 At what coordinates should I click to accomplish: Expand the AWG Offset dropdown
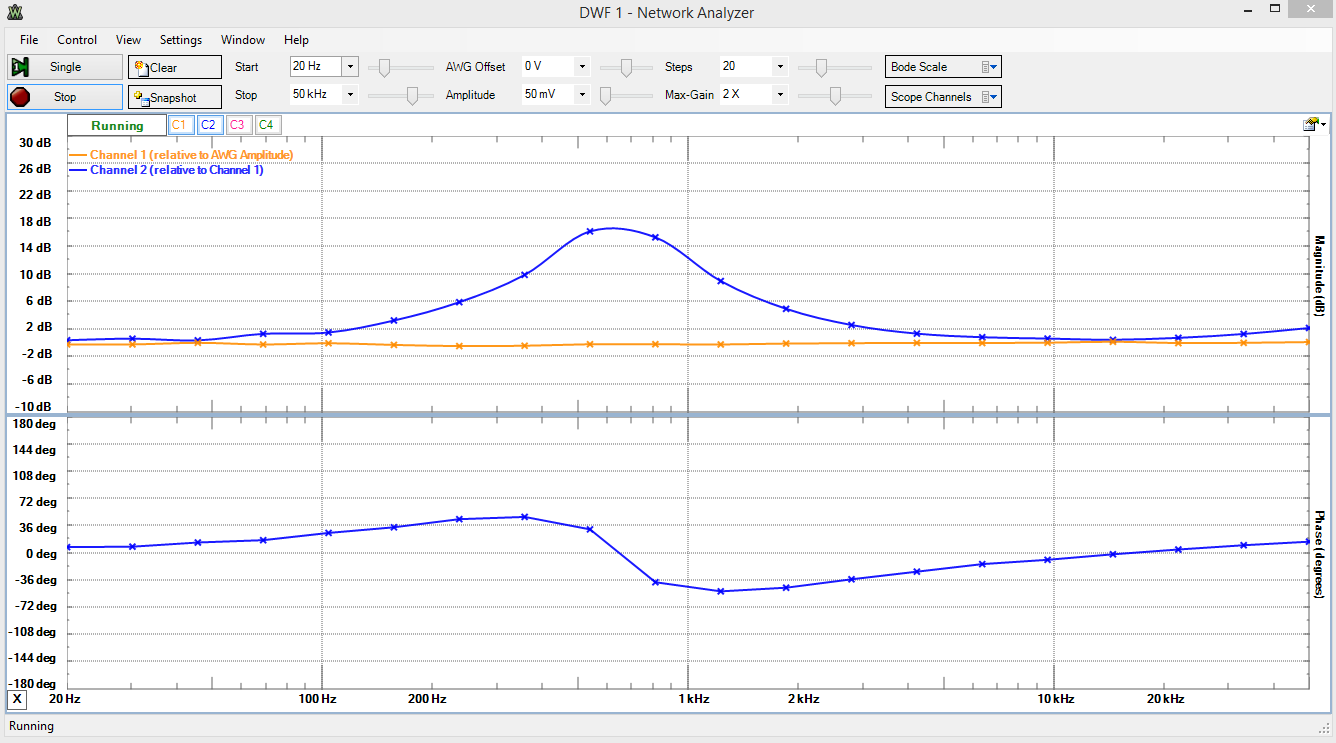point(582,67)
